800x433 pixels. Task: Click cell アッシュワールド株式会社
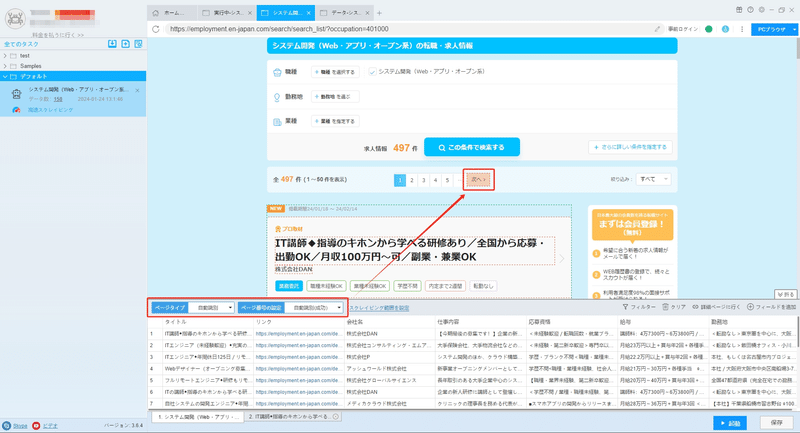click(x=390, y=368)
